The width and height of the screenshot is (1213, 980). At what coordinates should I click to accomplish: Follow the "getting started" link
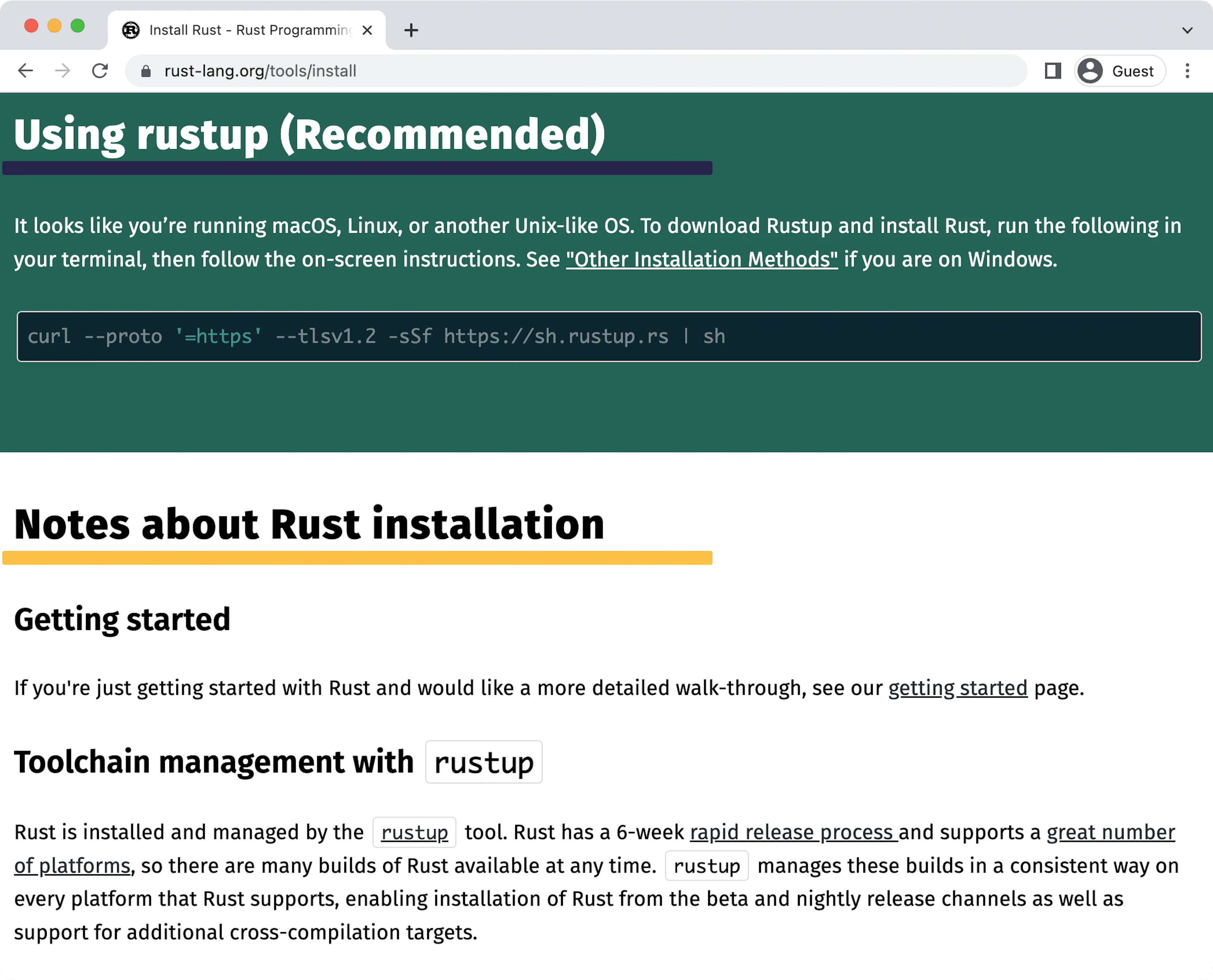click(x=958, y=688)
